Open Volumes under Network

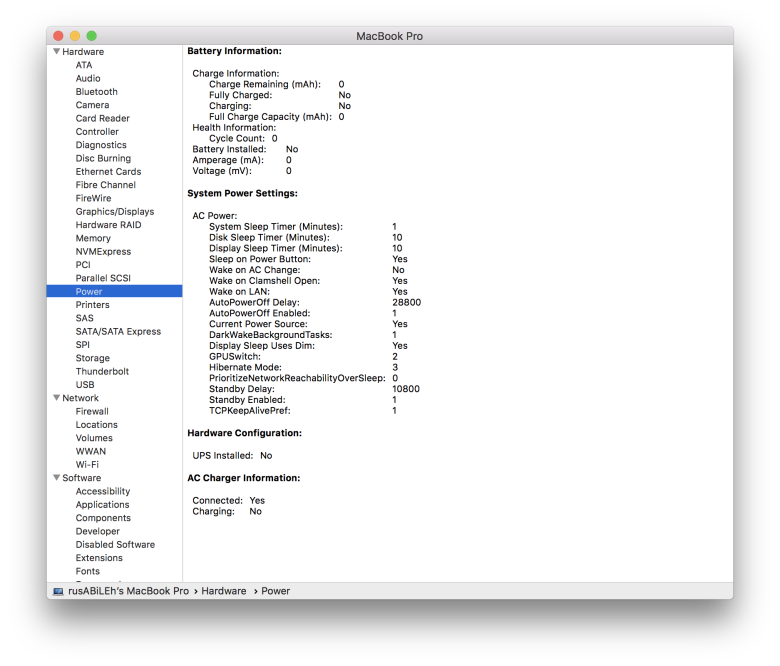[94, 438]
